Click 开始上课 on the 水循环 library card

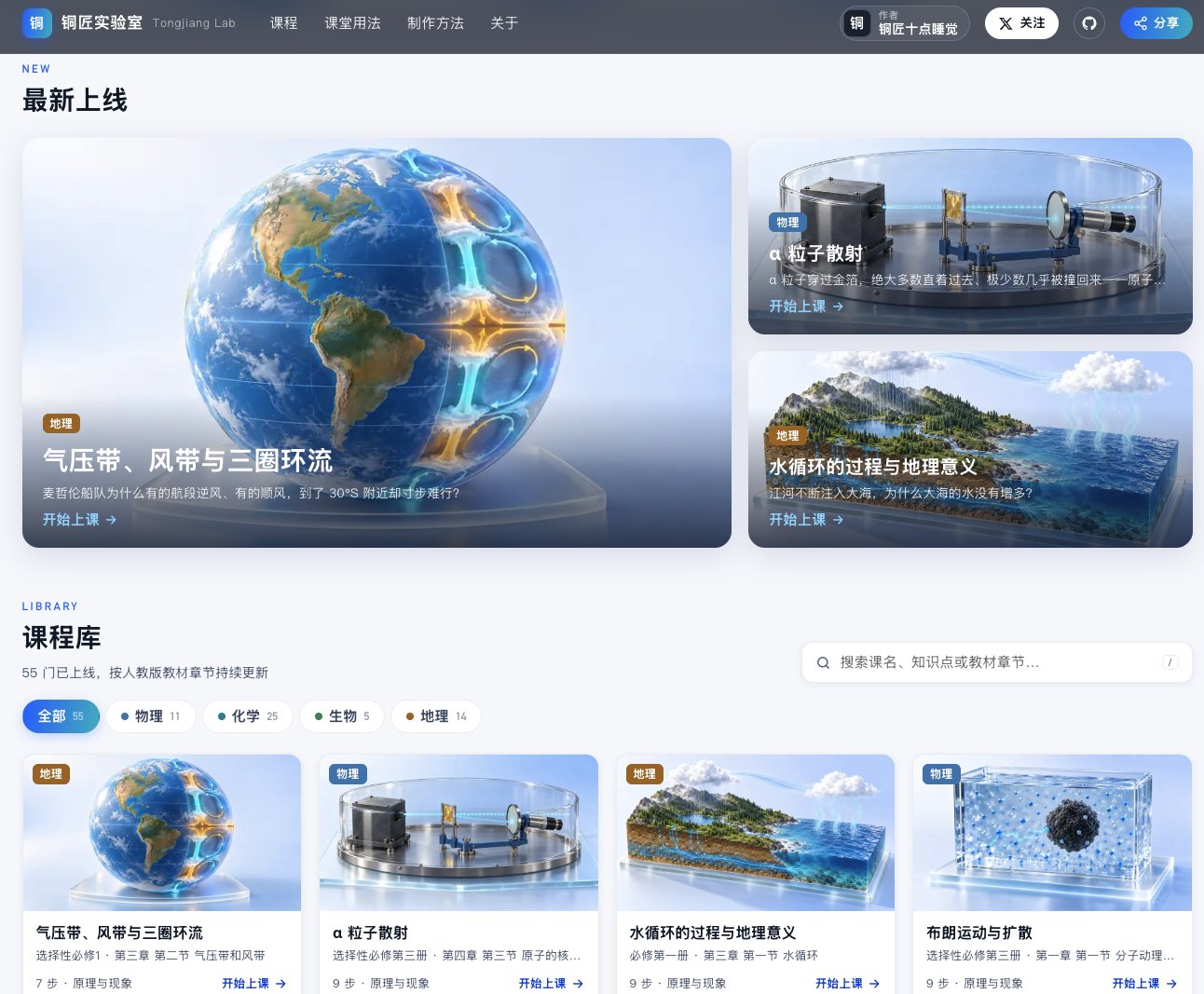pyautogui.click(x=847, y=984)
